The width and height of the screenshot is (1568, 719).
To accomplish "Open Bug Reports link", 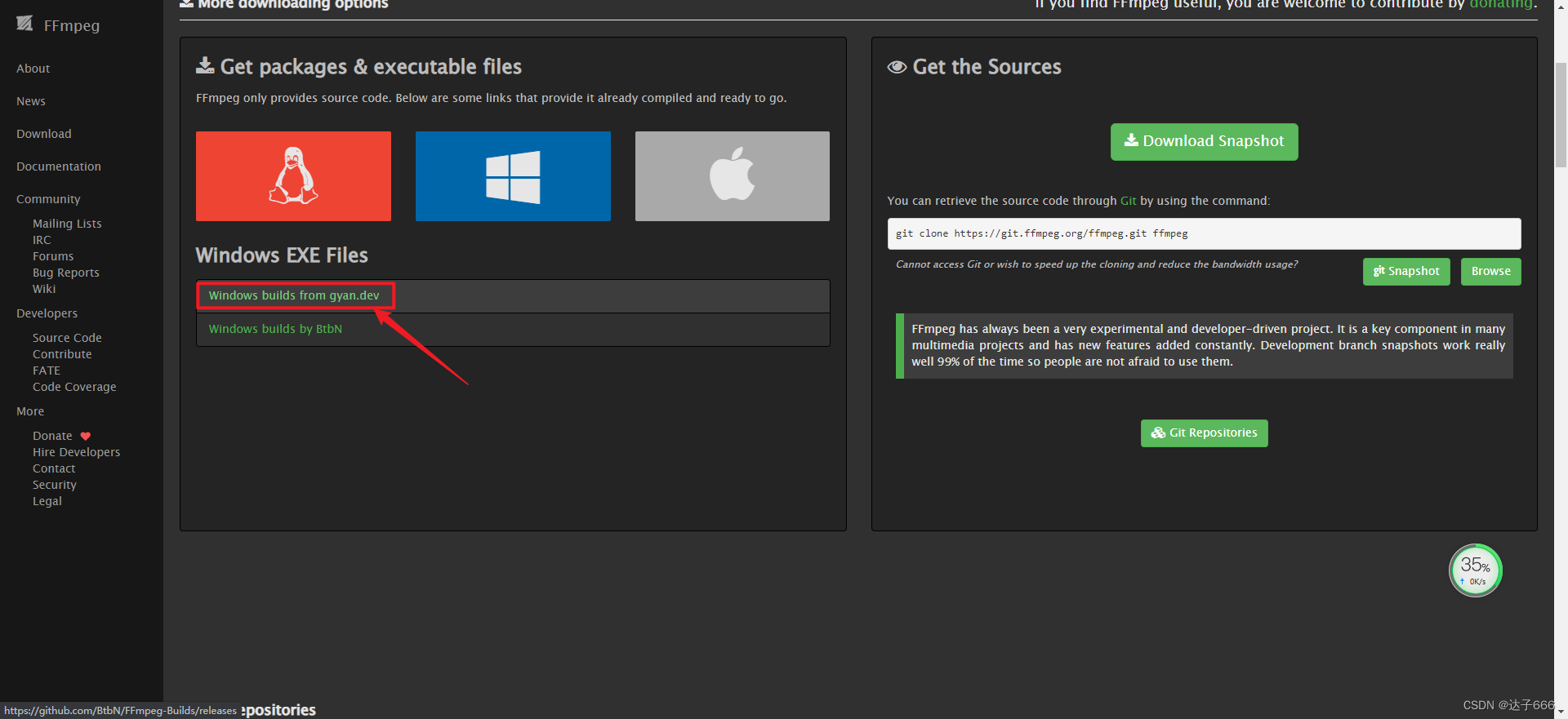I will coord(66,273).
